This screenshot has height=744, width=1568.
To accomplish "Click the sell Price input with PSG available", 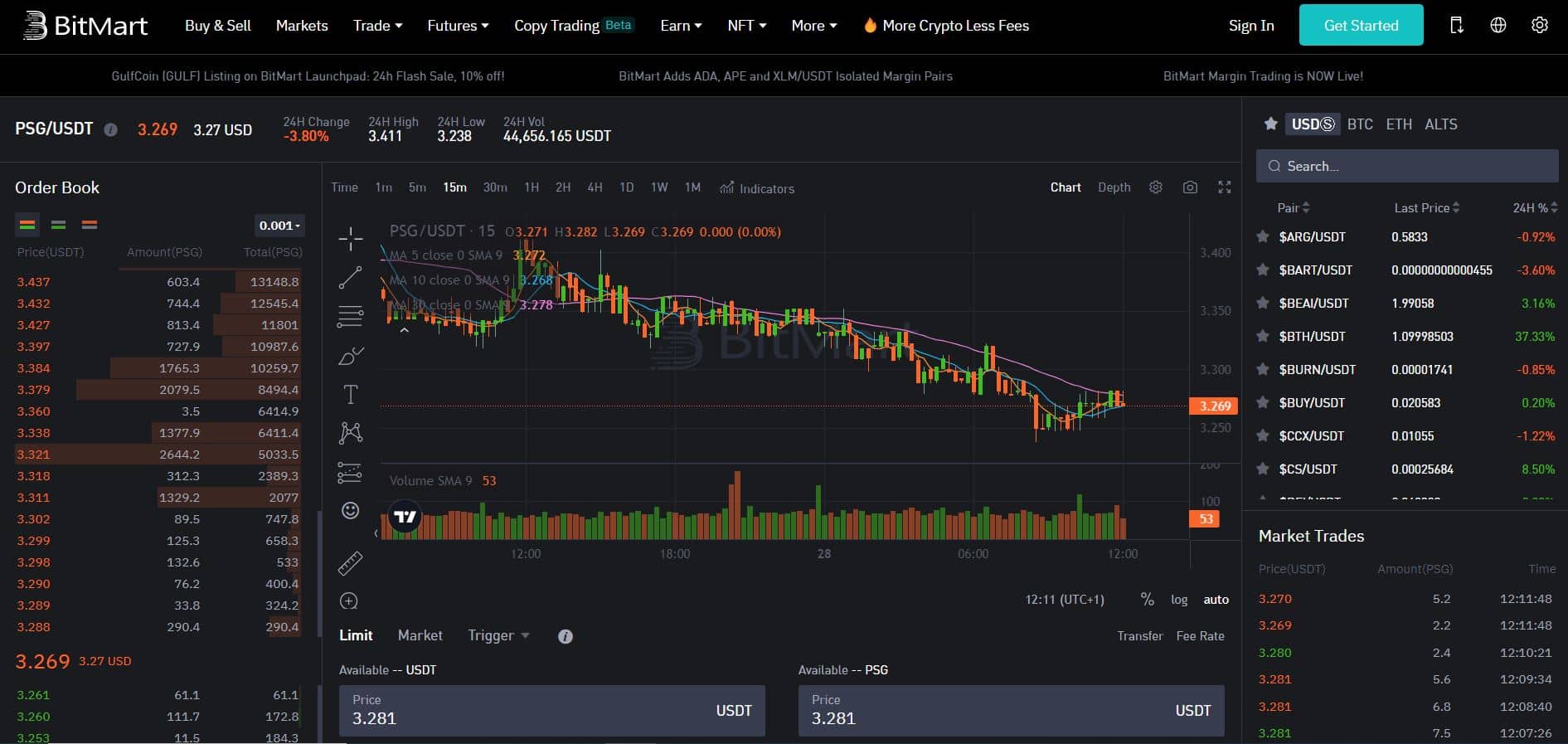I will pyautogui.click(x=1011, y=711).
